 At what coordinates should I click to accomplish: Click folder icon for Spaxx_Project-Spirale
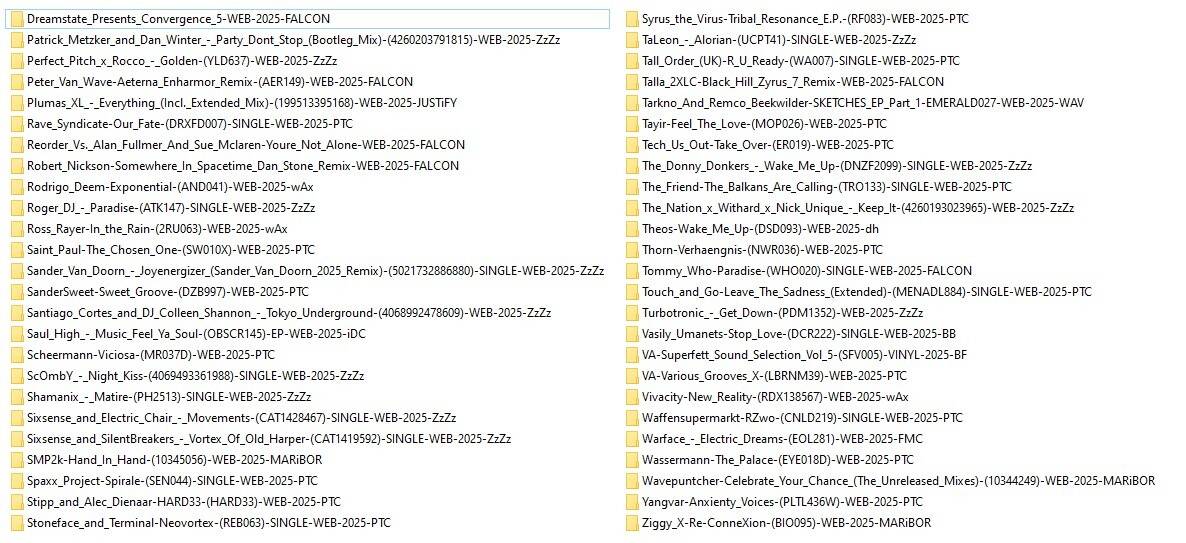coord(17,480)
